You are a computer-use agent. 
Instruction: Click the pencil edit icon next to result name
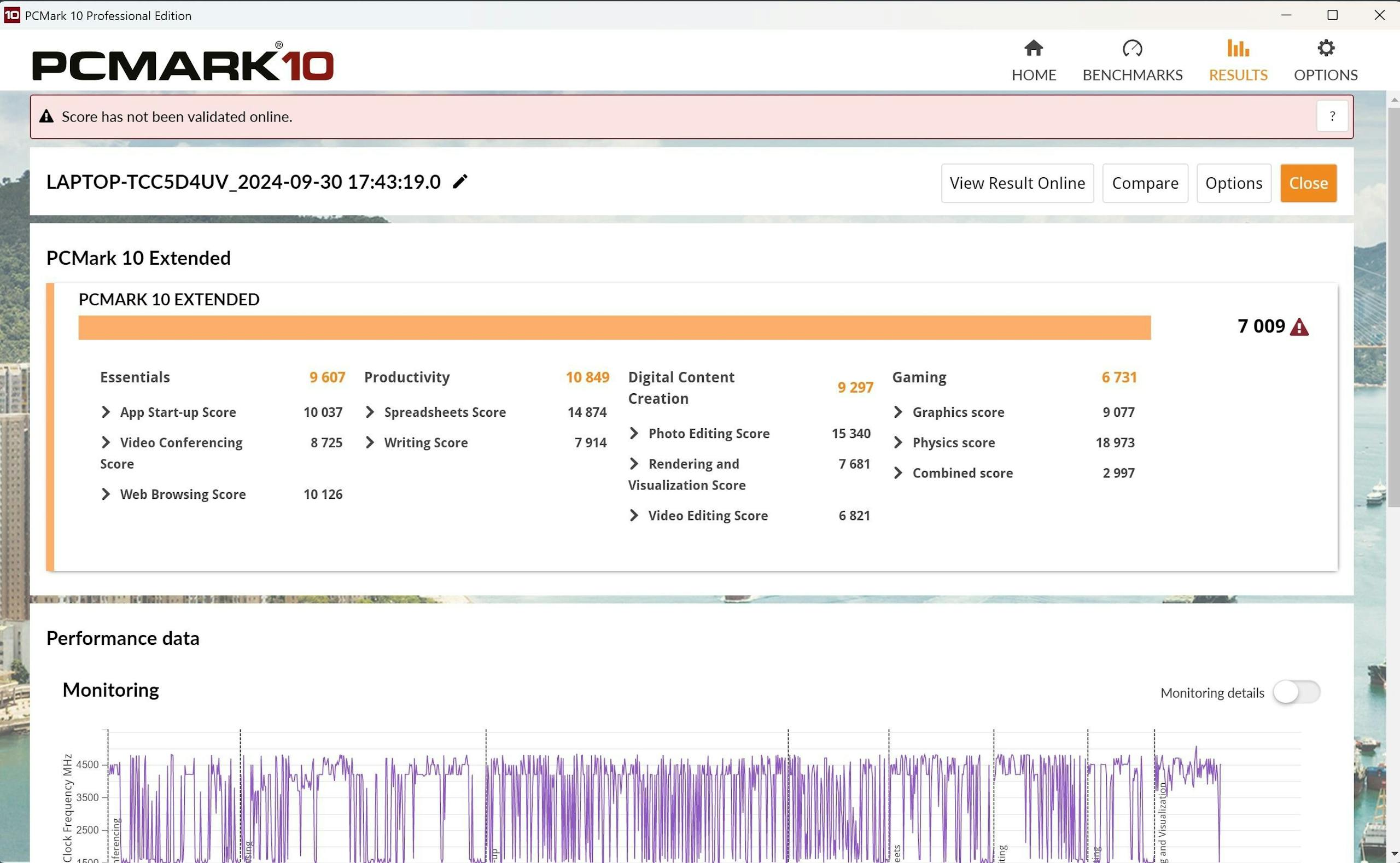coord(460,182)
